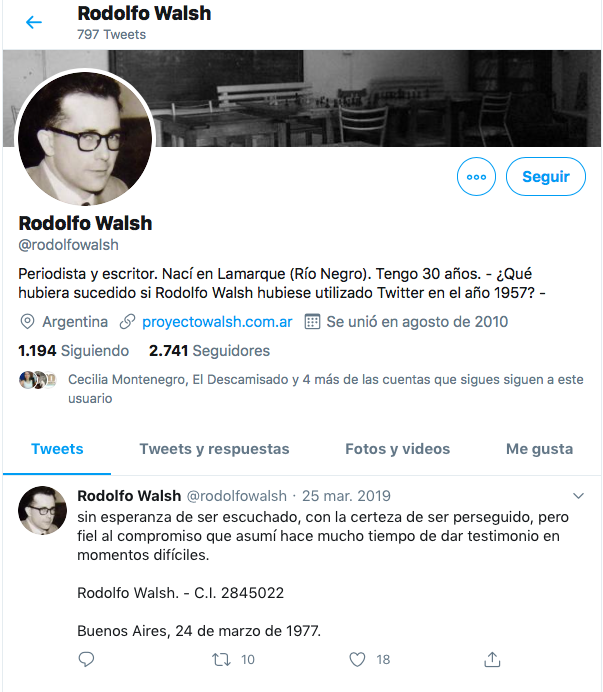Click the location pin icon next to Argentina
The height and width of the screenshot is (692, 603).
[x=27, y=322]
